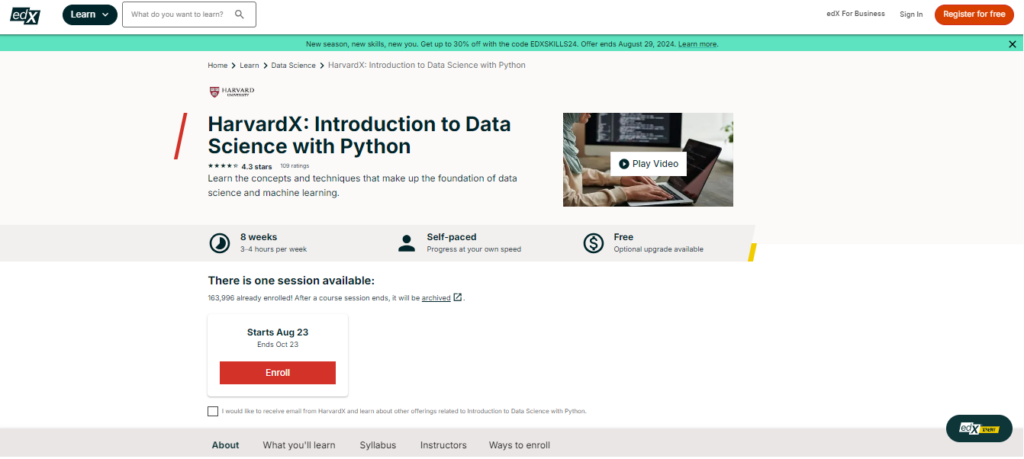Go to the Data Science breadcrumb

tap(293, 65)
